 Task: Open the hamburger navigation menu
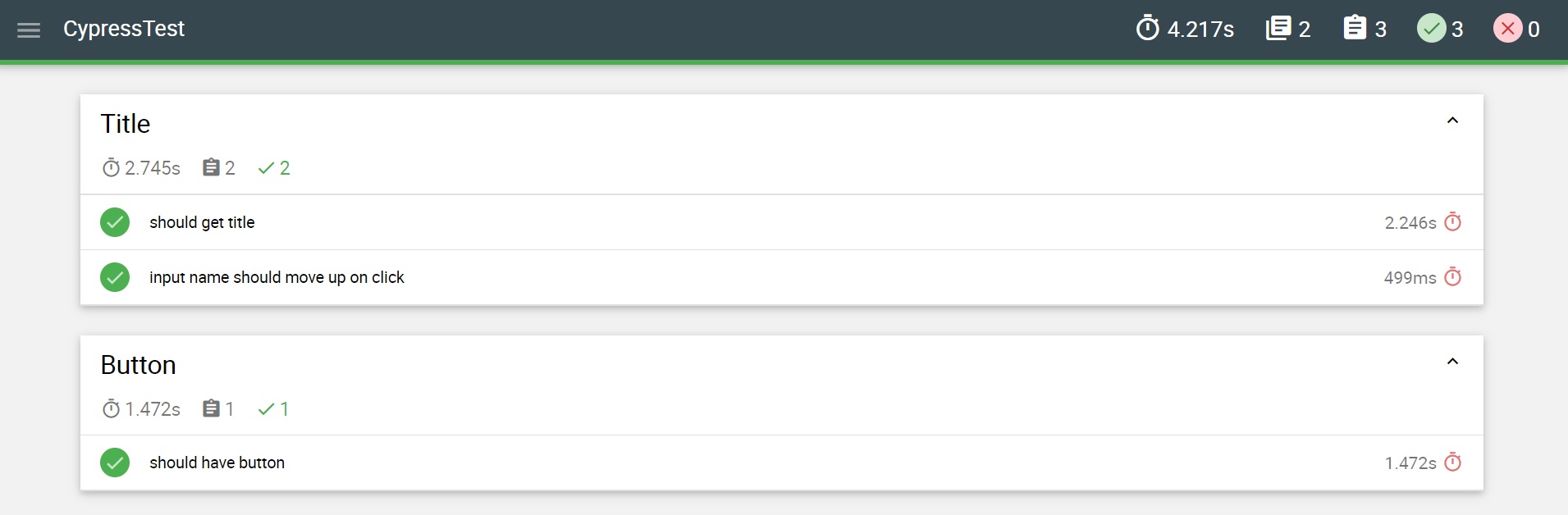pyautogui.click(x=29, y=30)
